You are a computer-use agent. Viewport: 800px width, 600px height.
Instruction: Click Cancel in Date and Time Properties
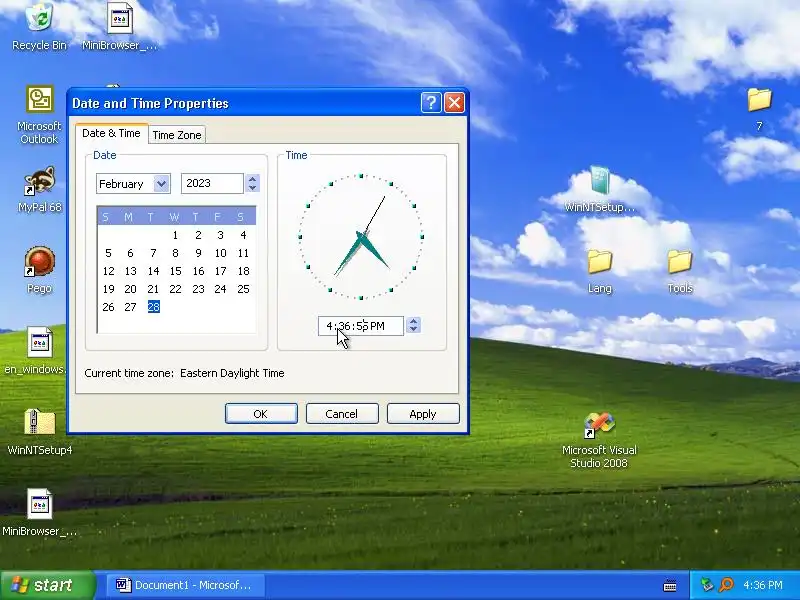coord(342,414)
